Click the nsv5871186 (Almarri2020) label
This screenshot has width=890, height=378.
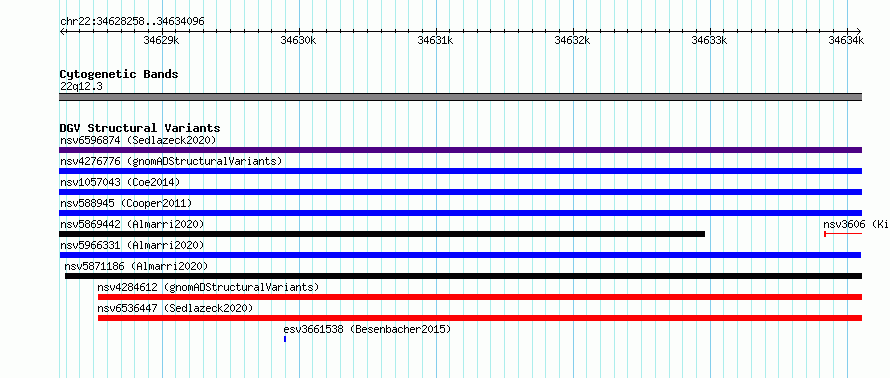pos(136,266)
